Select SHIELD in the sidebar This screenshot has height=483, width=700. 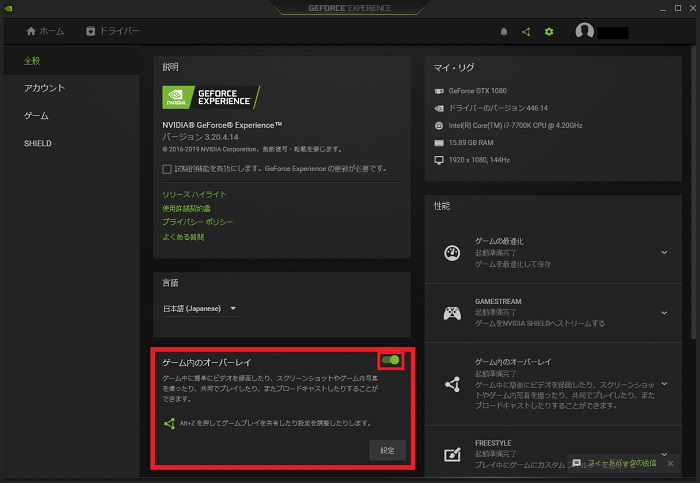pos(38,143)
